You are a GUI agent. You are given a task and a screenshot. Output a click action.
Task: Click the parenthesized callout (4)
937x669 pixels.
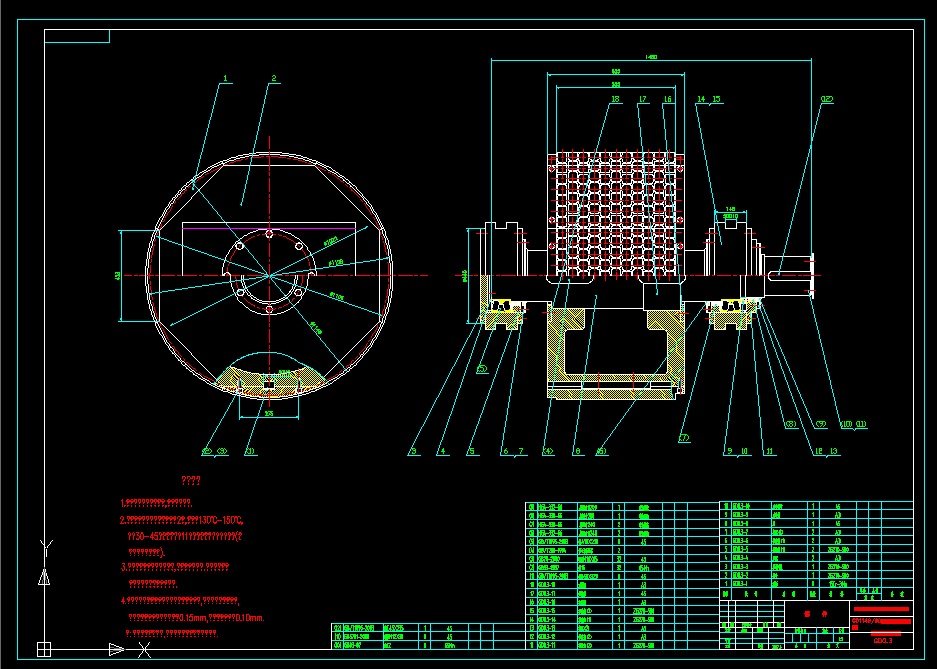tap(548, 452)
